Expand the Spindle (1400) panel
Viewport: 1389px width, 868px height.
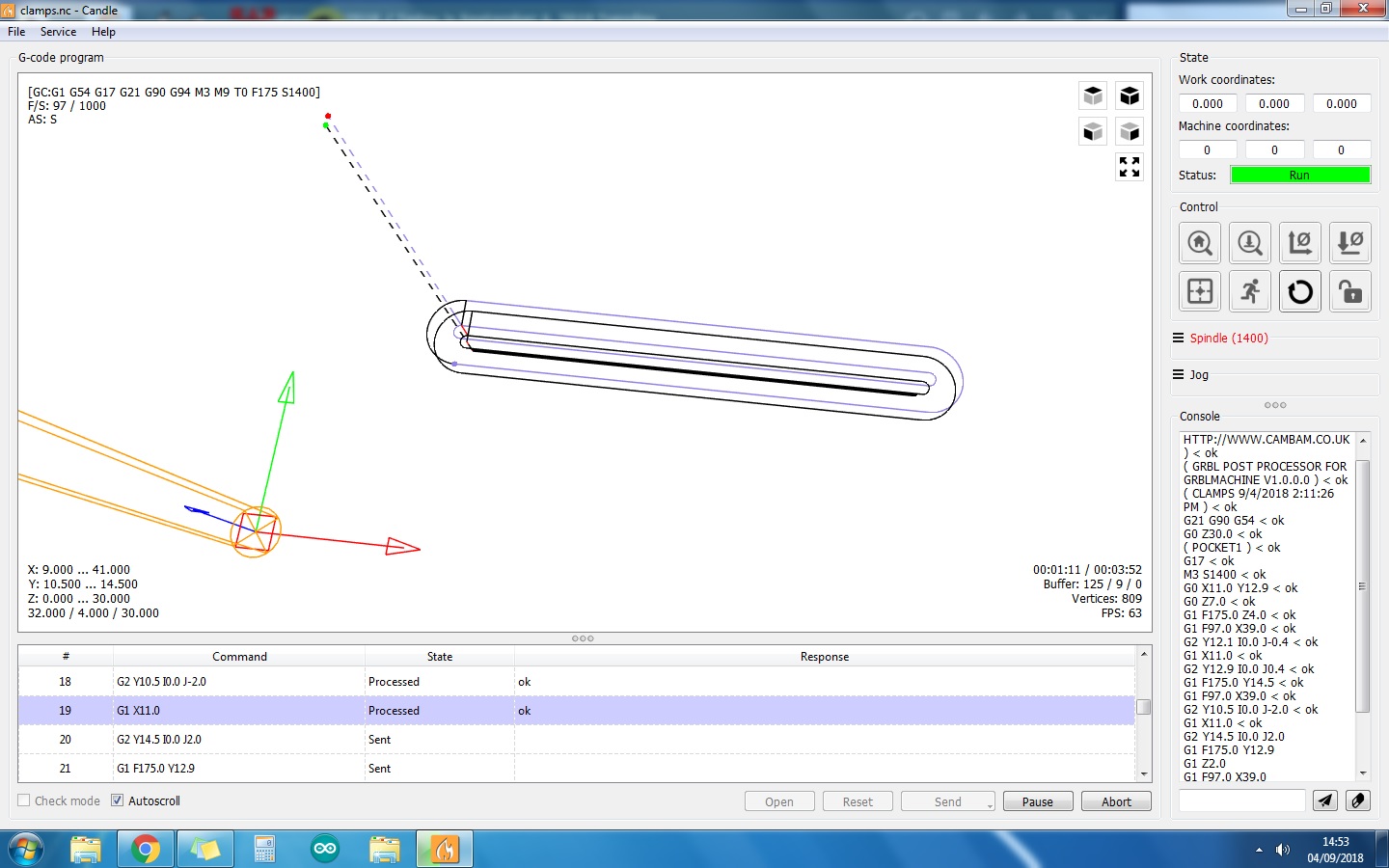click(x=1228, y=339)
